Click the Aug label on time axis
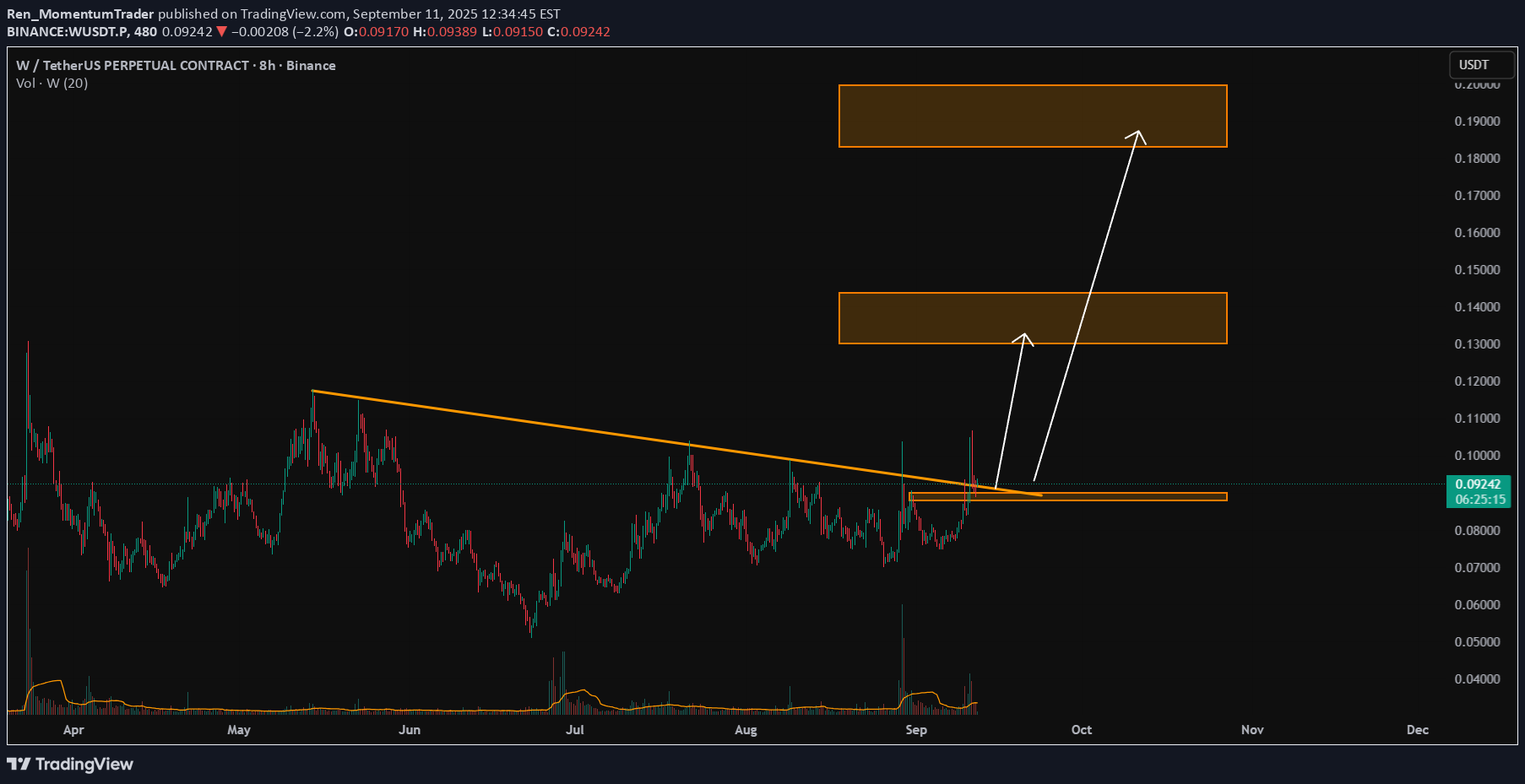The width and height of the screenshot is (1525, 784). click(746, 730)
